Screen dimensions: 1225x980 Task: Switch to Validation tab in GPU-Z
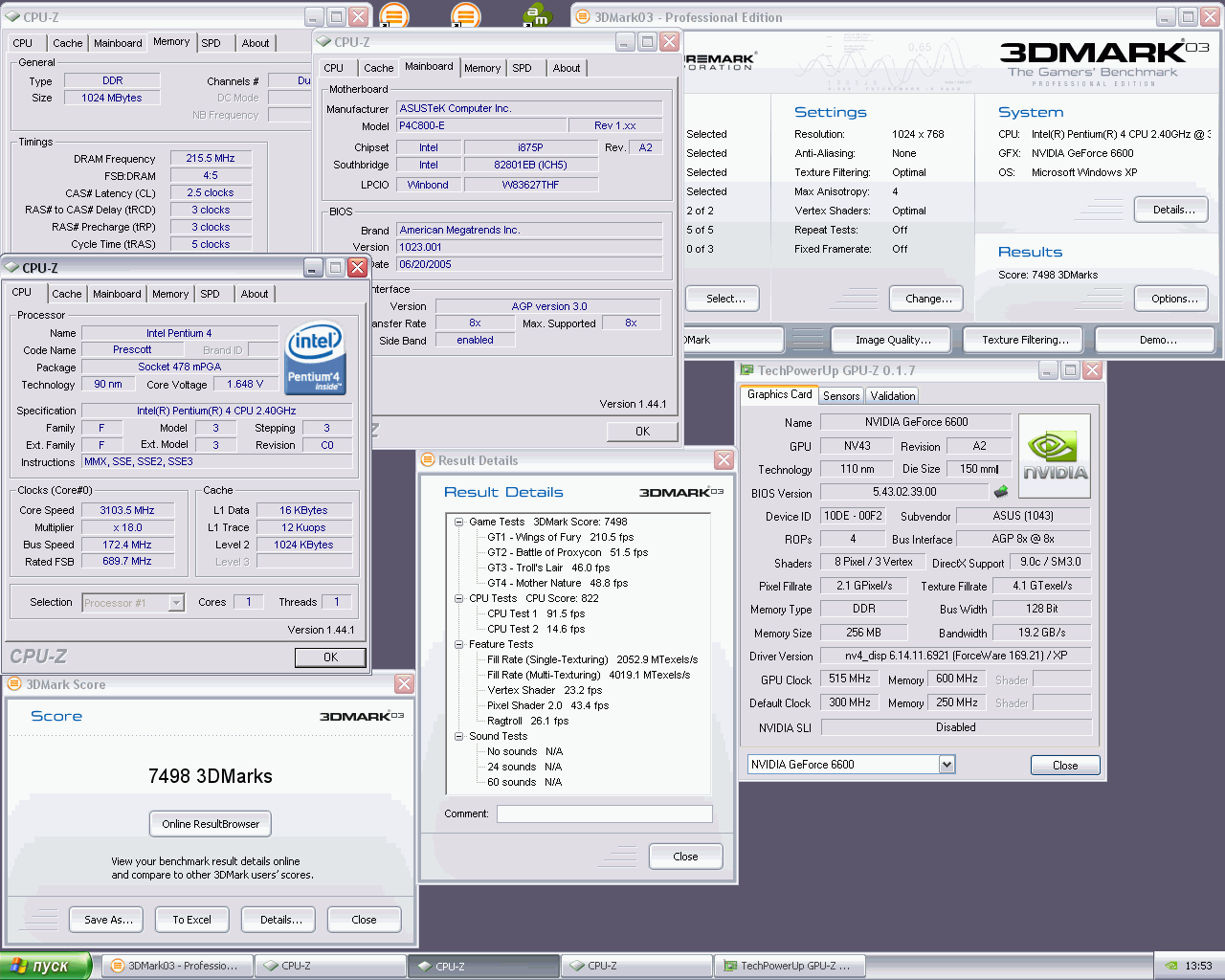coord(893,396)
